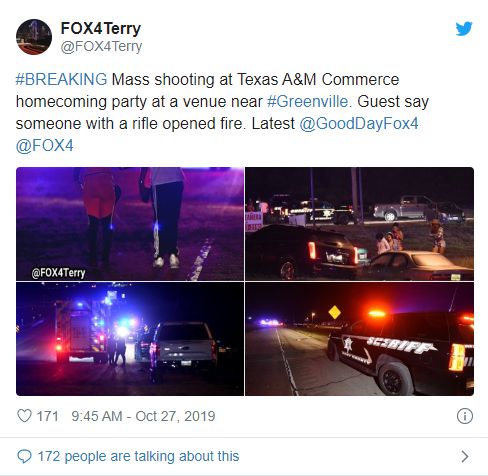The height and width of the screenshot is (476, 488).
Task: Click the 171 likes count
Action: coord(47,416)
